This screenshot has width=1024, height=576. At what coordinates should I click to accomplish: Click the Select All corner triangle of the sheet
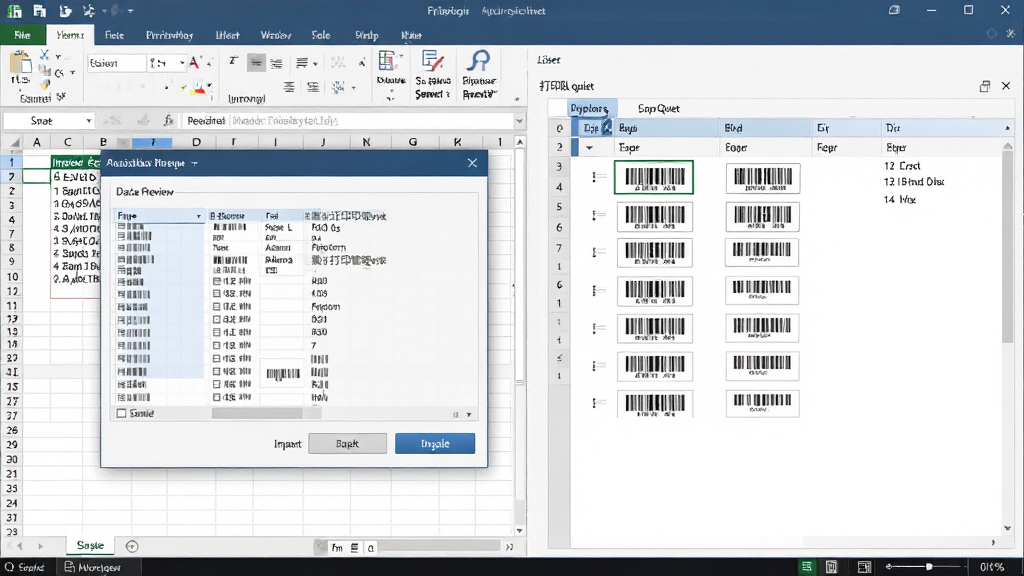(14, 142)
